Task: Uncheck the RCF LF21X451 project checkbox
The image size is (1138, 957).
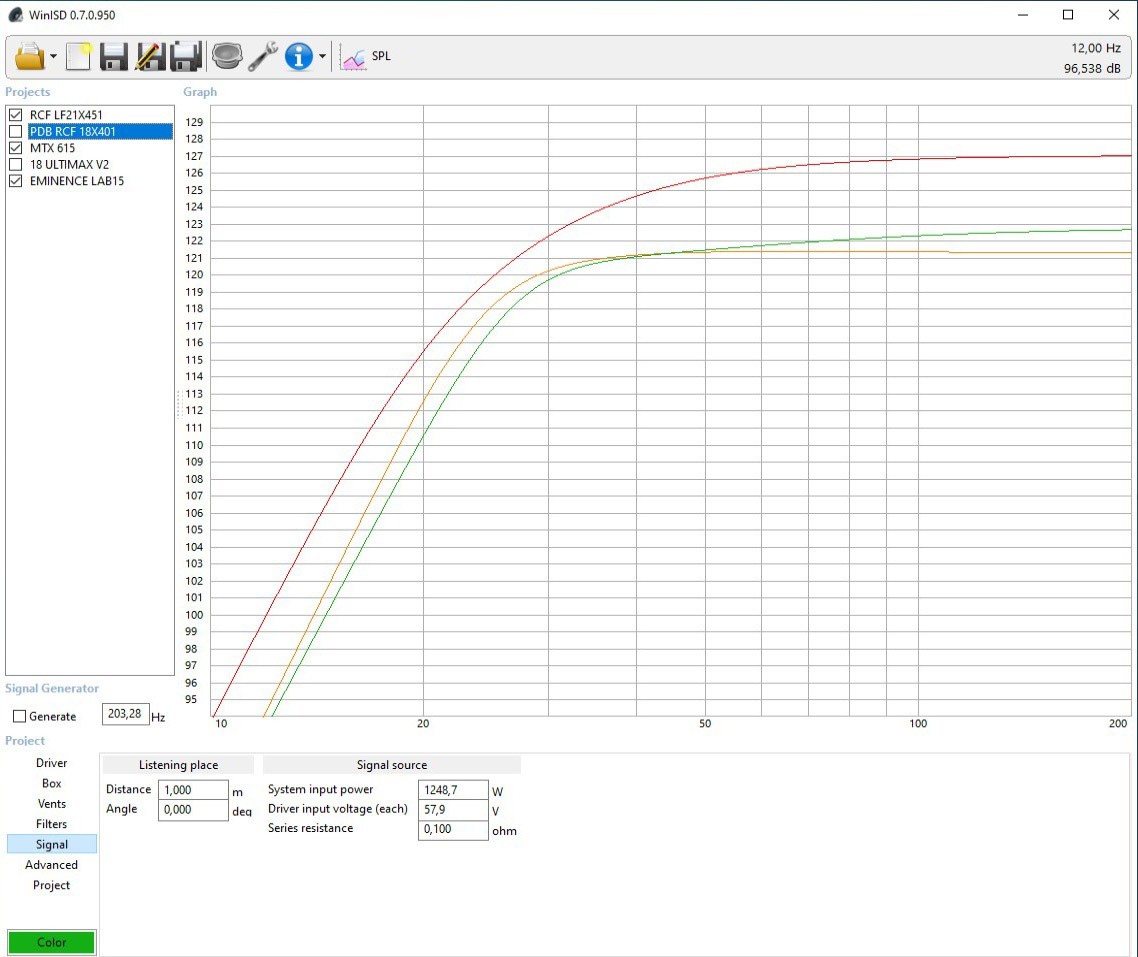Action: click(x=15, y=115)
